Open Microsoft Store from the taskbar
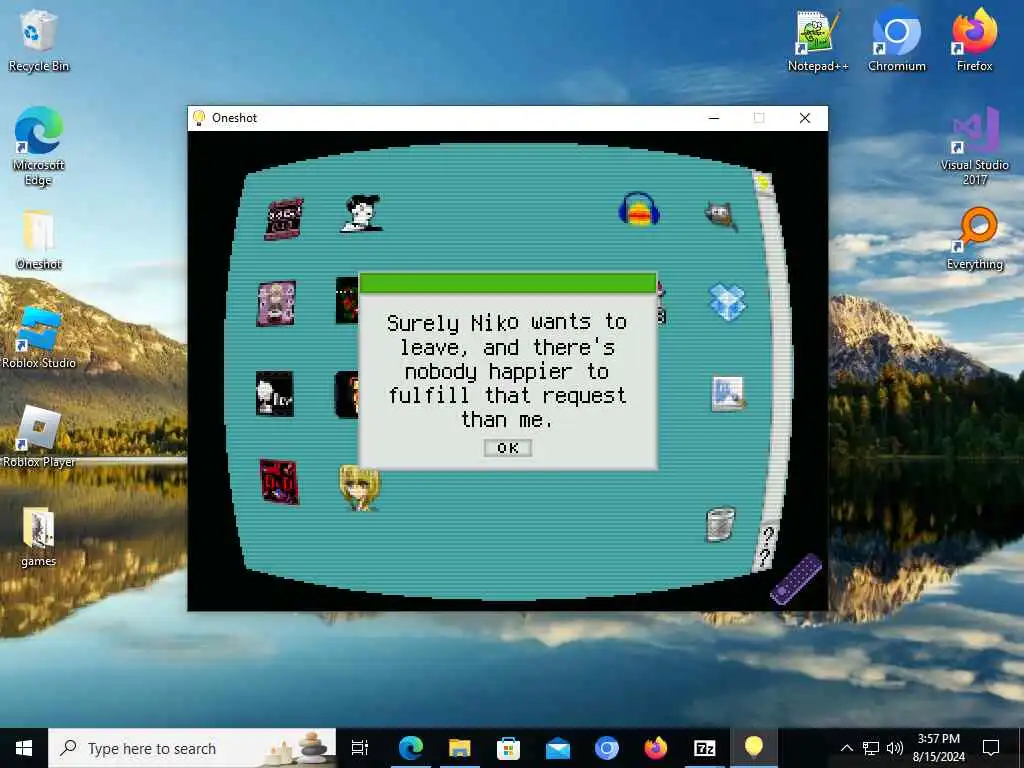The width and height of the screenshot is (1024, 768). click(x=508, y=748)
